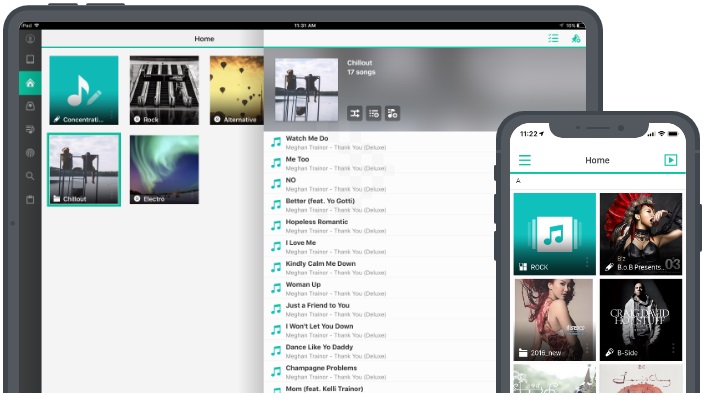The height and width of the screenshot is (395, 706).
Task: Click the add-music button beside the list-view button
Action: 392,113
